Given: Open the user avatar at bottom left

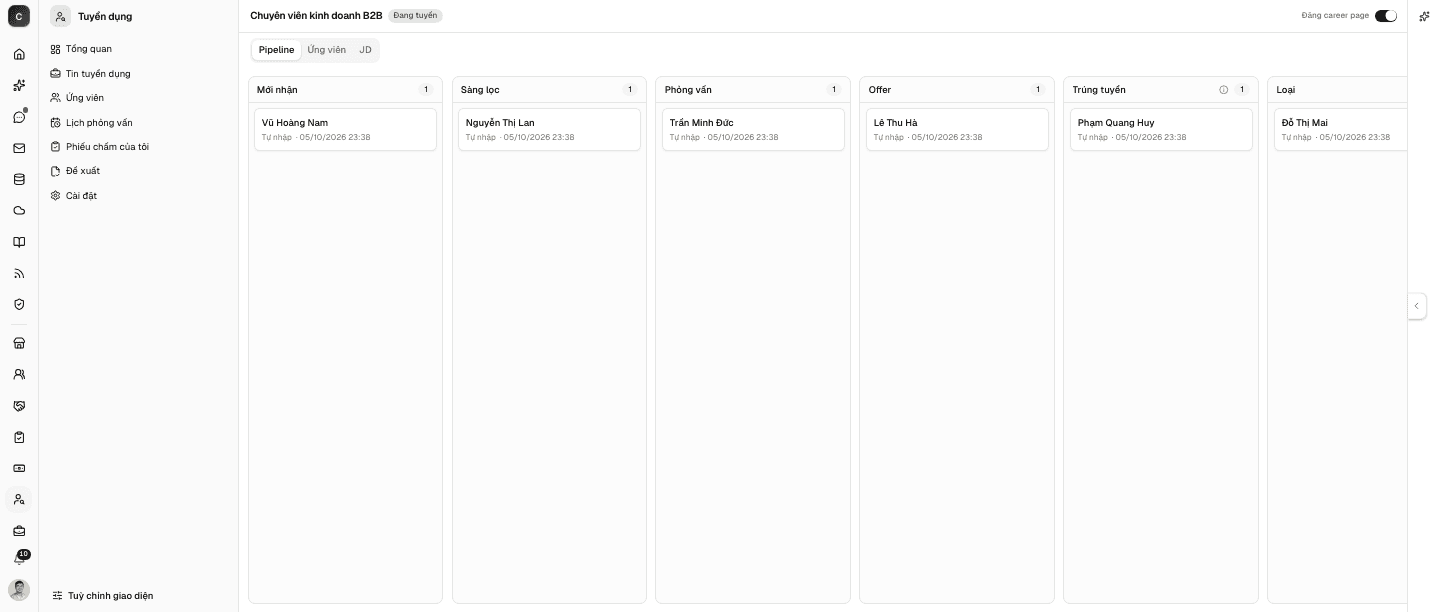Looking at the screenshot, I should tap(19, 590).
